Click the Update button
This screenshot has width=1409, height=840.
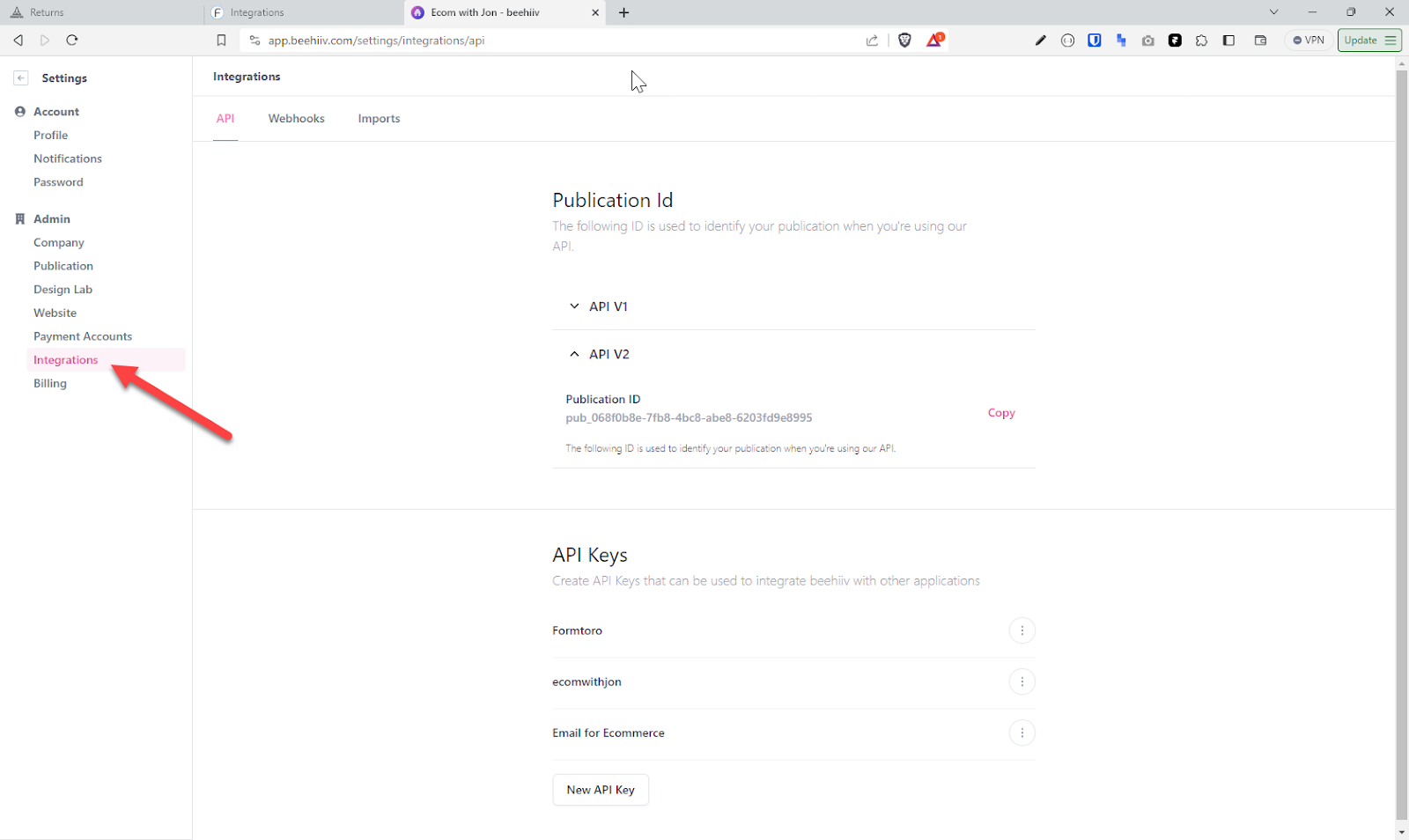click(x=1369, y=41)
